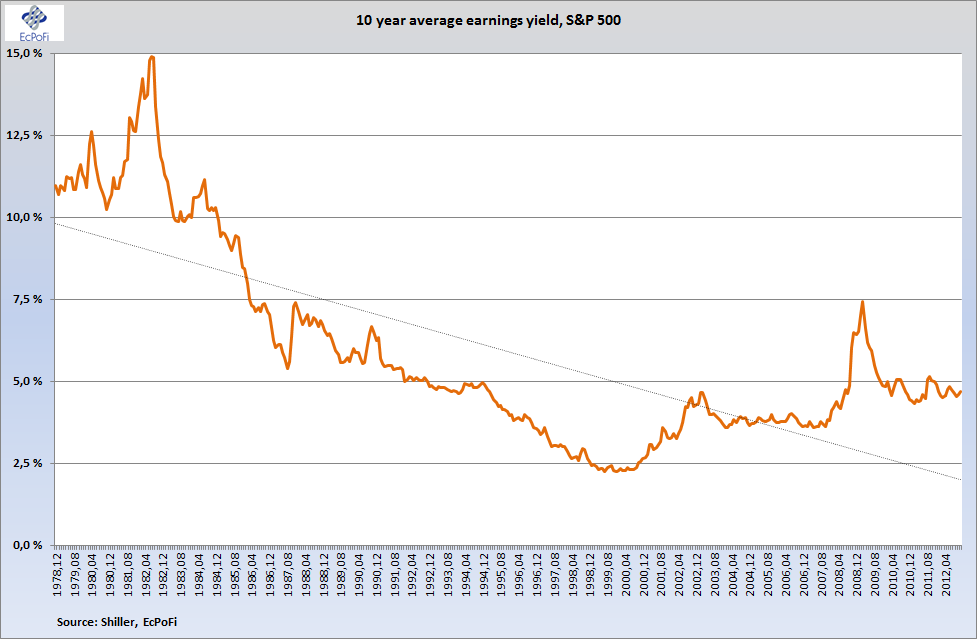Click the '1982,04' x-axis date label

[x=146, y=574]
